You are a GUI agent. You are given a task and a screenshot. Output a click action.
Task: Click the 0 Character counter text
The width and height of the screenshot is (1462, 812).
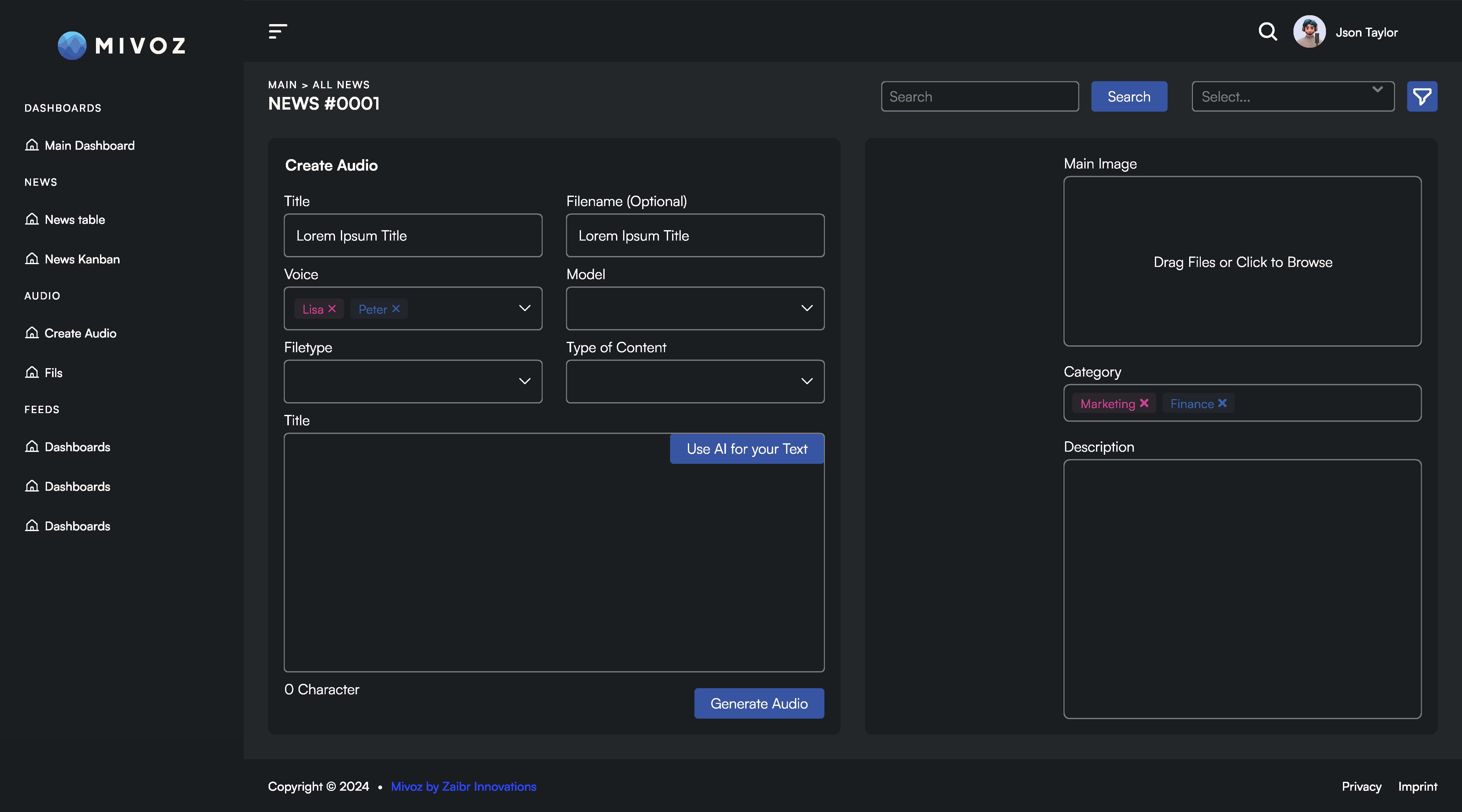(x=321, y=689)
